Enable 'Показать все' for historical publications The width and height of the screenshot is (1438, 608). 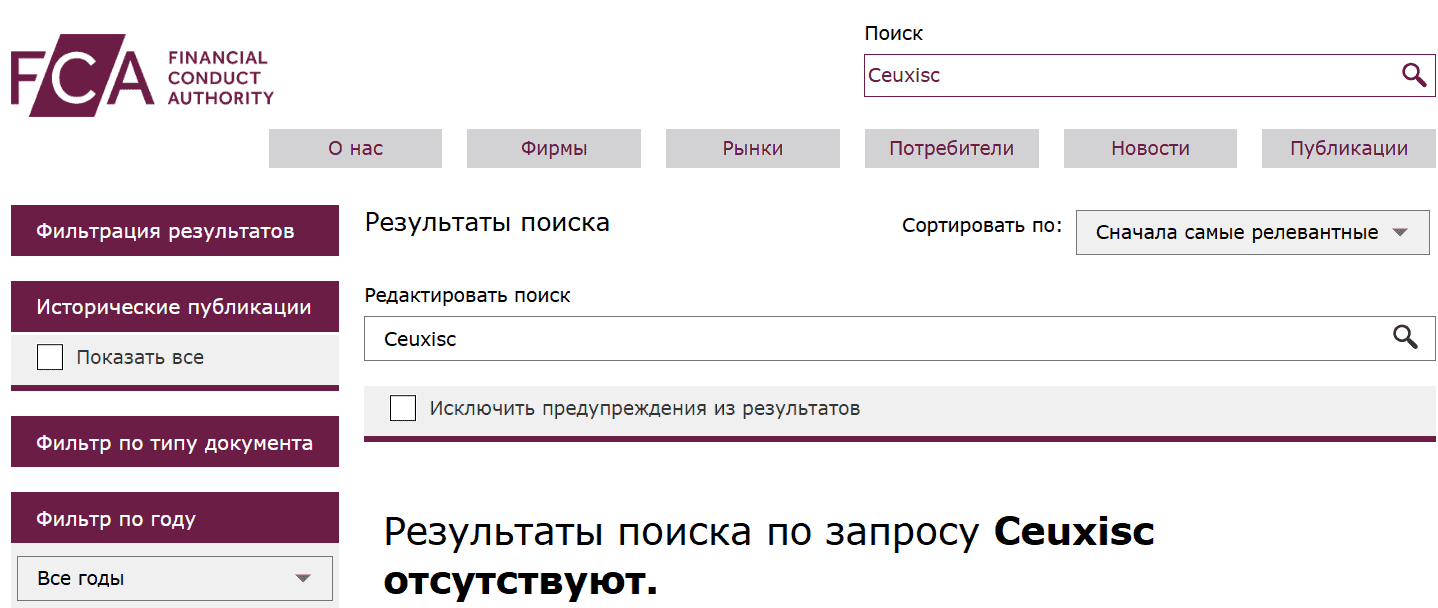click(49, 356)
